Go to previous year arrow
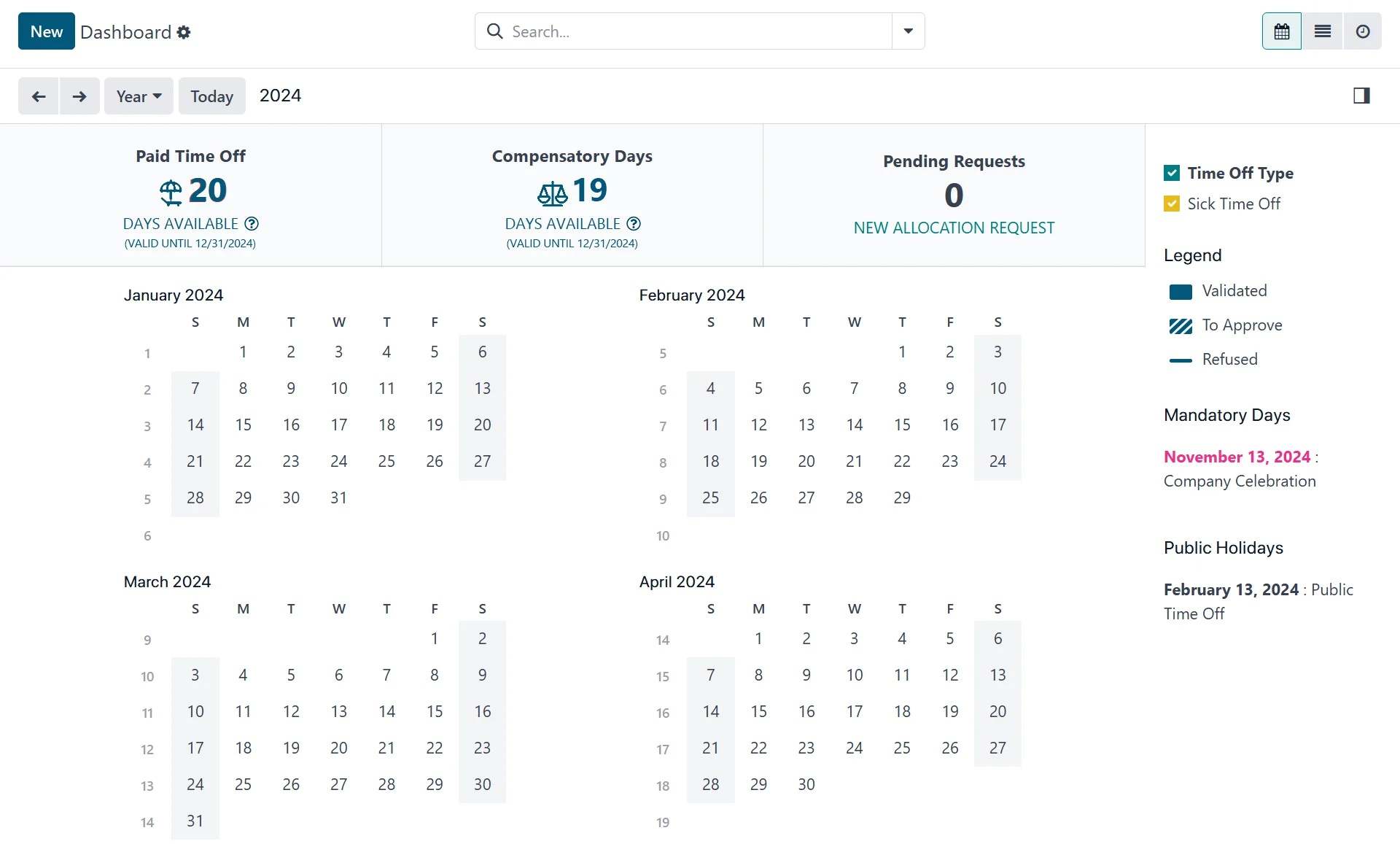 pos(39,96)
